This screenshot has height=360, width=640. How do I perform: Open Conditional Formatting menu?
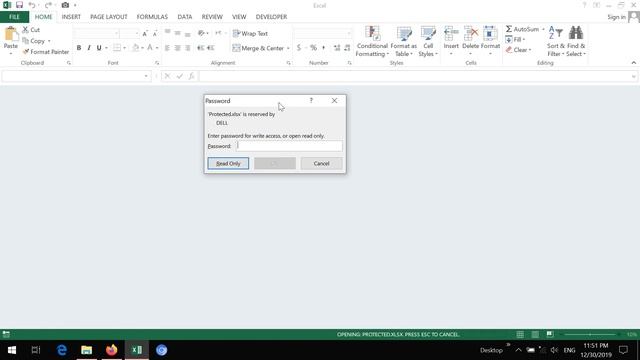pyautogui.click(x=372, y=42)
